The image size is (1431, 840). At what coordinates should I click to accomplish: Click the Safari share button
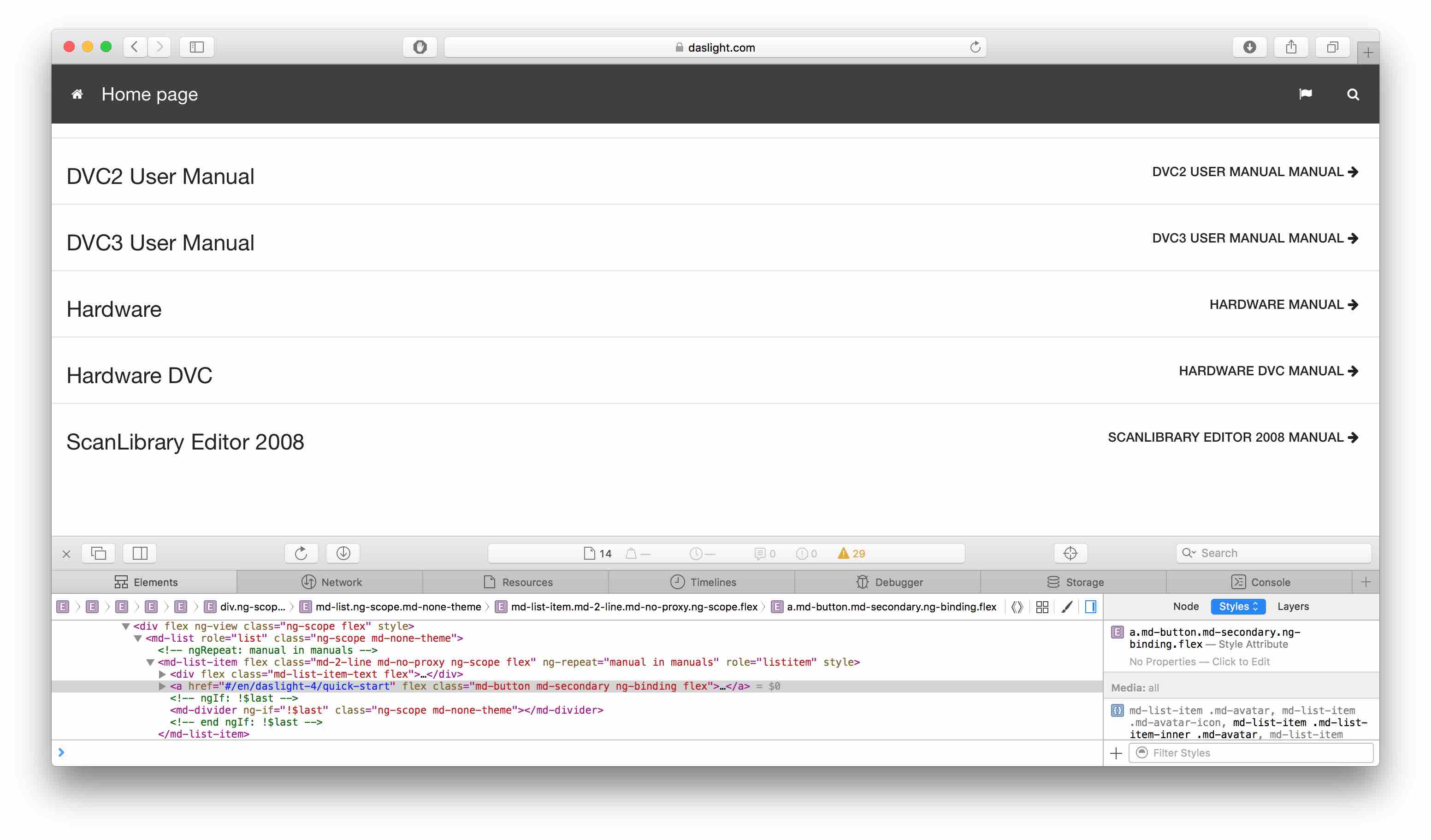point(1291,47)
